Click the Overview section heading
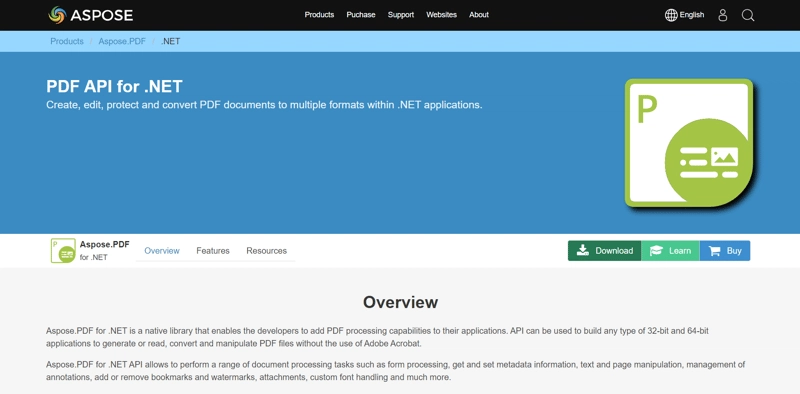Image resolution: width=800 pixels, height=394 pixels. pyautogui.click(x=401, y=302)
